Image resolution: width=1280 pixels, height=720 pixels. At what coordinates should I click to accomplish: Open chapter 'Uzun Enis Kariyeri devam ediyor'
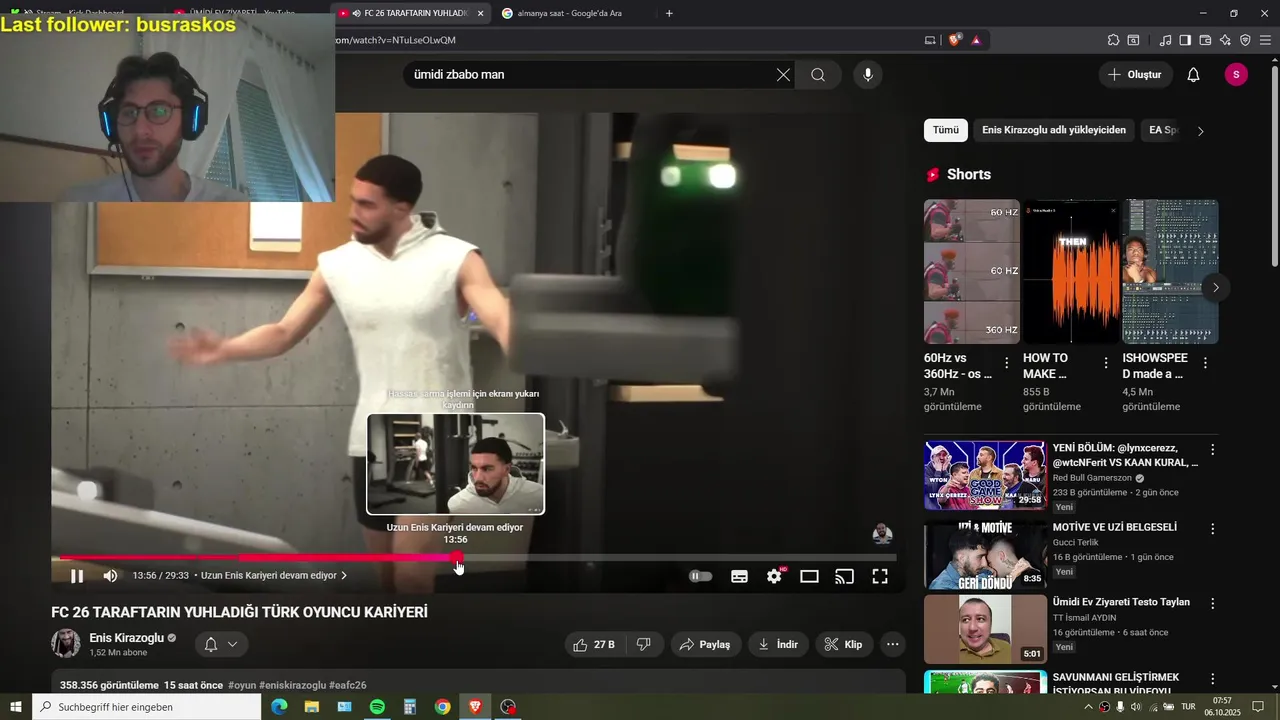click(x=274, y=576)
